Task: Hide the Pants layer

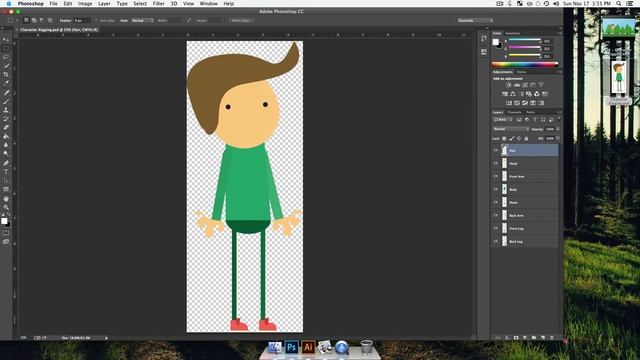Action: 496,202
